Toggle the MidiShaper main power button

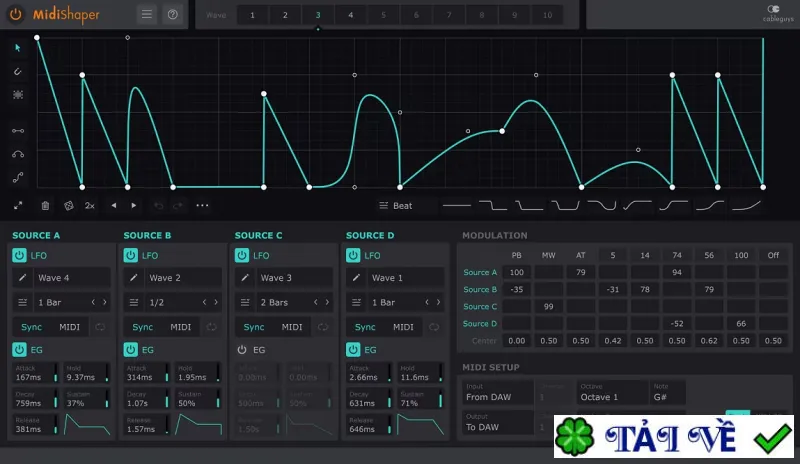click(x=16, y=14)
